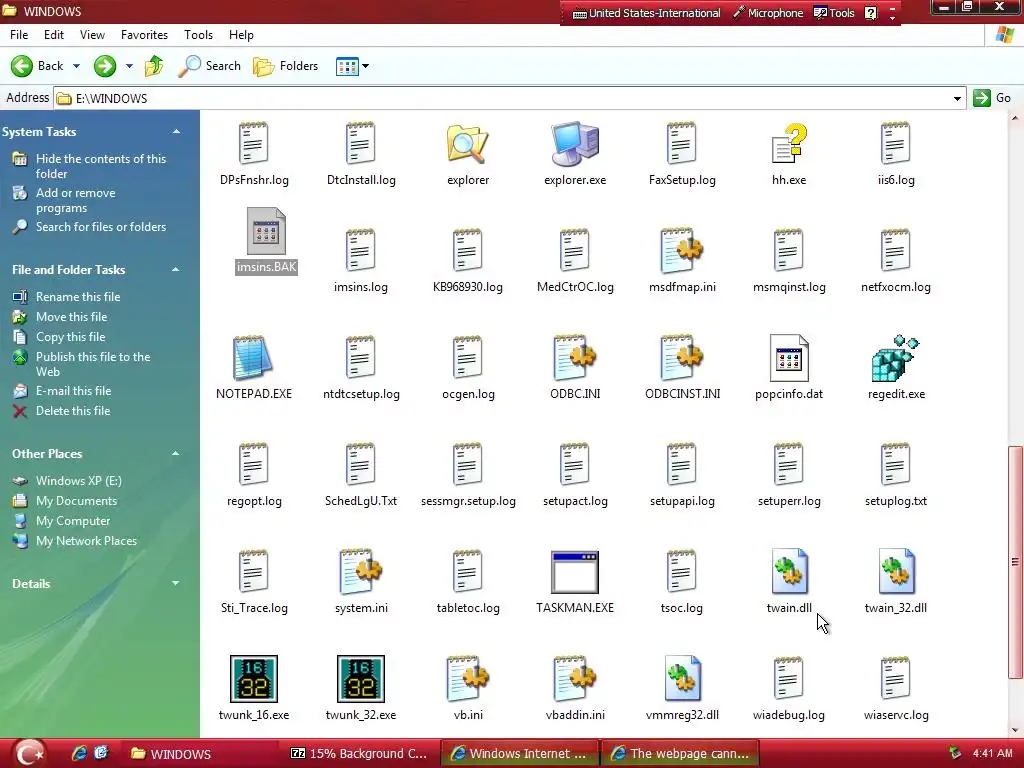Click the vertical scrollbar thumb

click(x=1015, y=562)
